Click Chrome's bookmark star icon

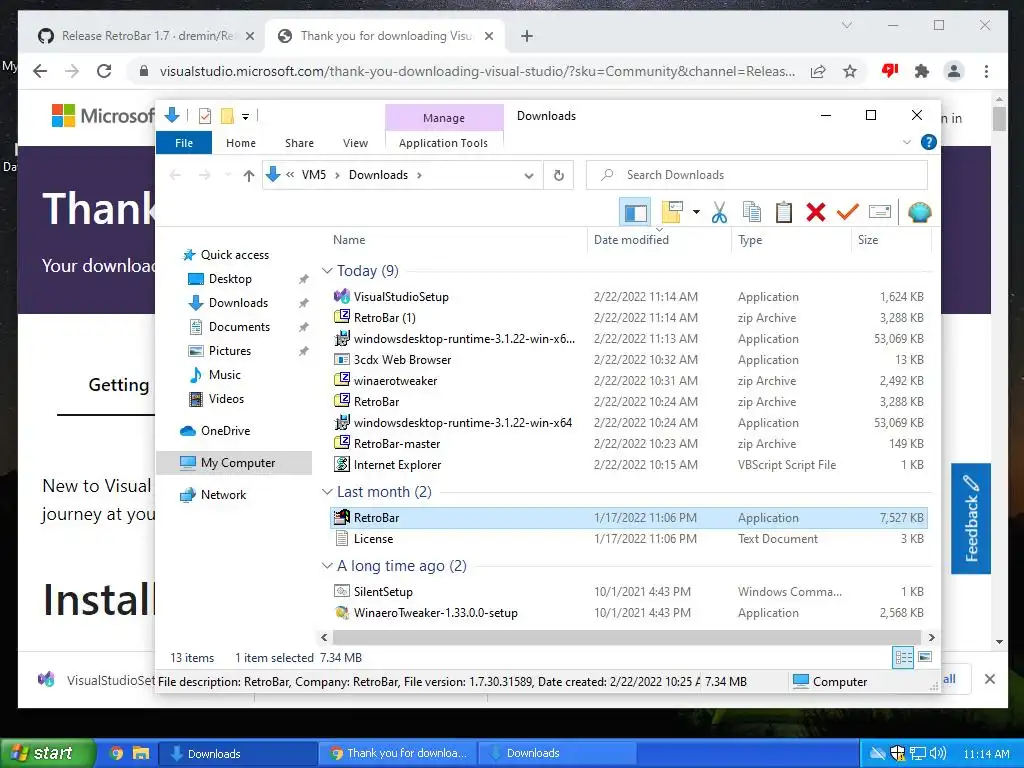point(850,71)
